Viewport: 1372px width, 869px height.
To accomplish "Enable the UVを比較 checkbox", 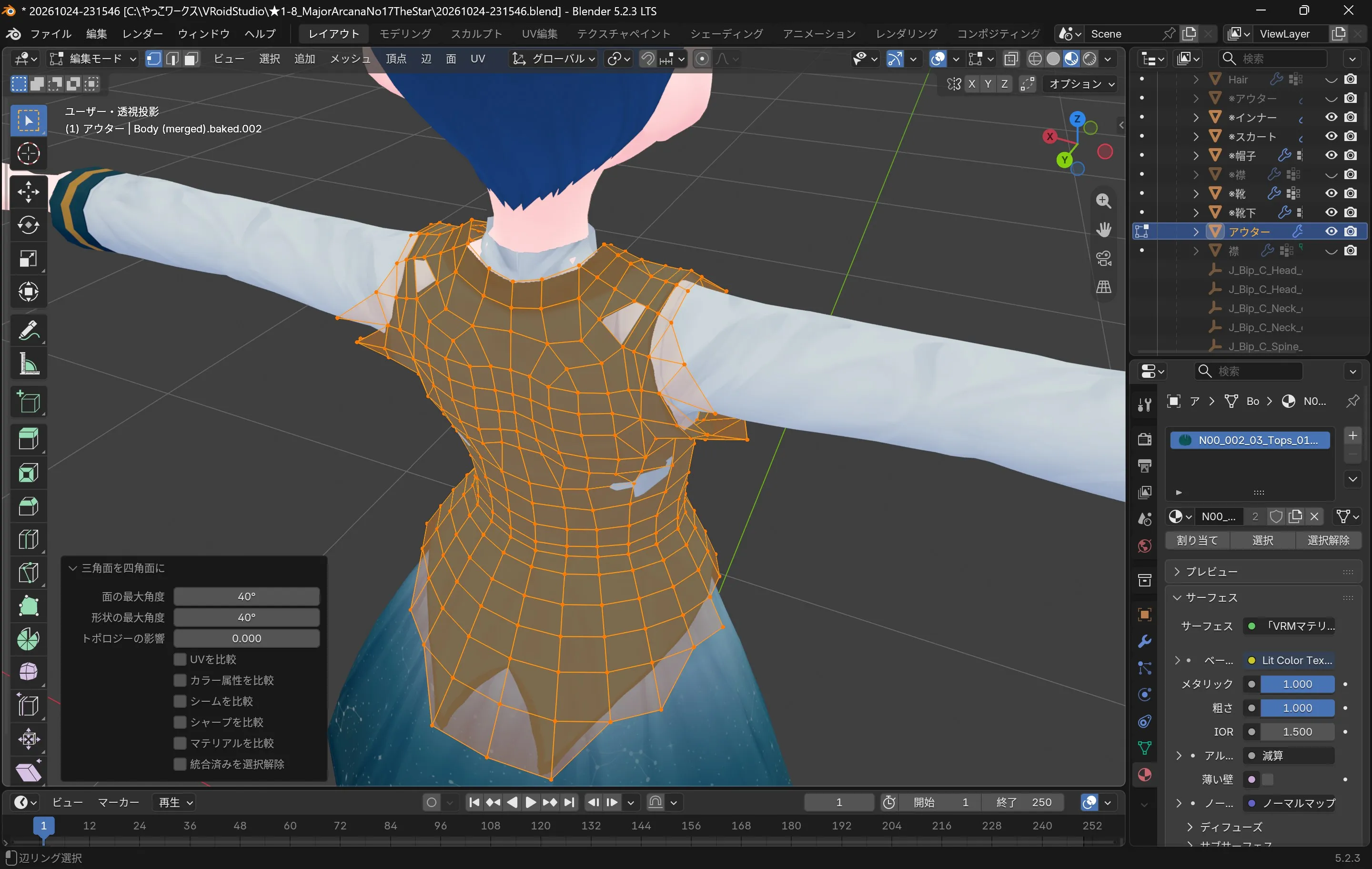I will click(180, 659).
